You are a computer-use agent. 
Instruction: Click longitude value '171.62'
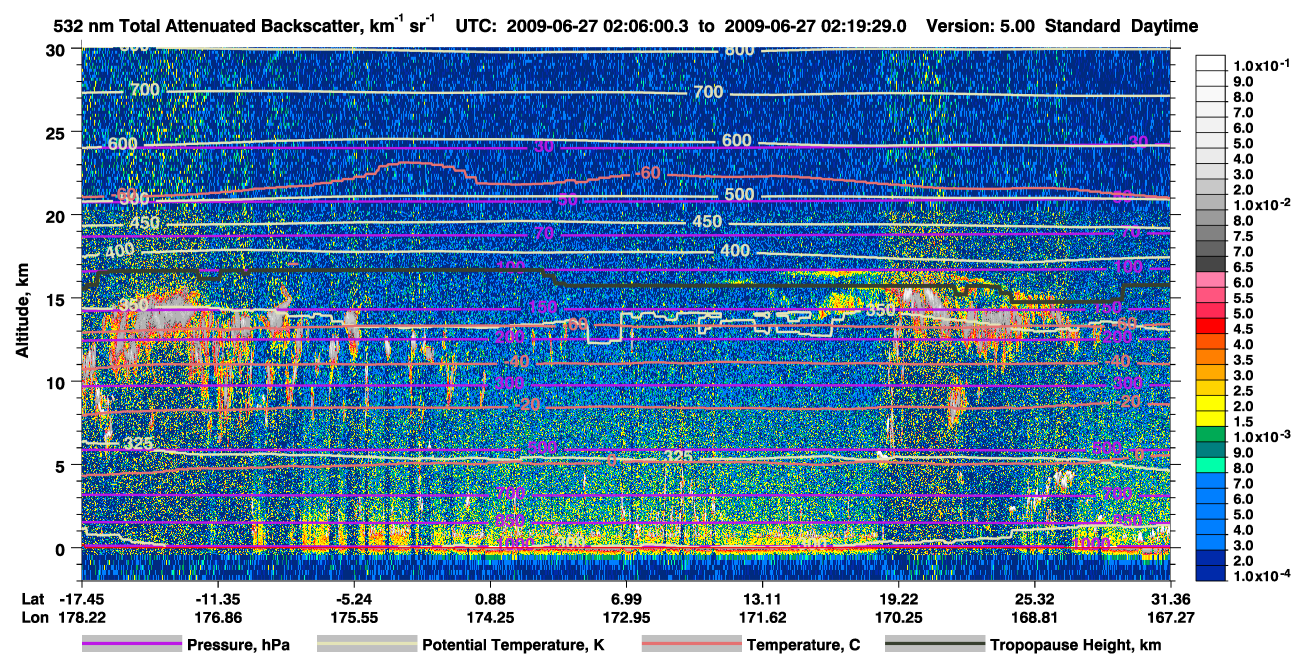pyautogui.click(x=762, y=618)
